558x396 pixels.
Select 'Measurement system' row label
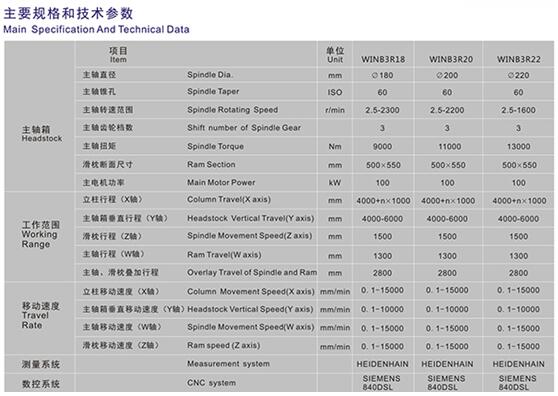[228, 364]
